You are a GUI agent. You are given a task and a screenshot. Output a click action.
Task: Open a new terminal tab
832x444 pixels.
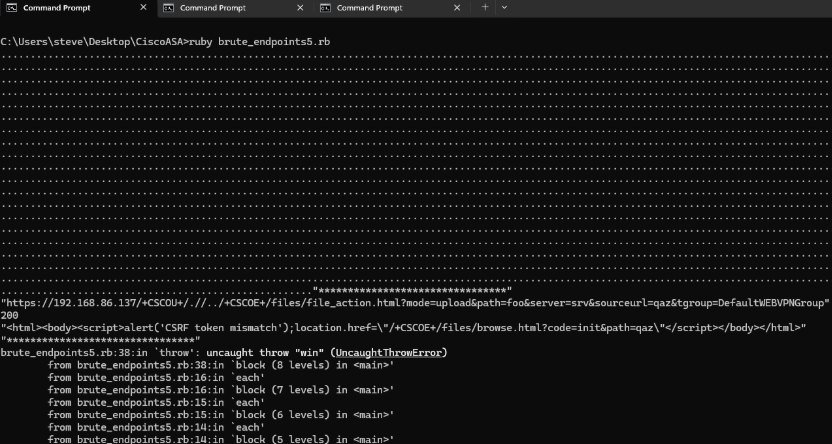[x=484, y=7]
